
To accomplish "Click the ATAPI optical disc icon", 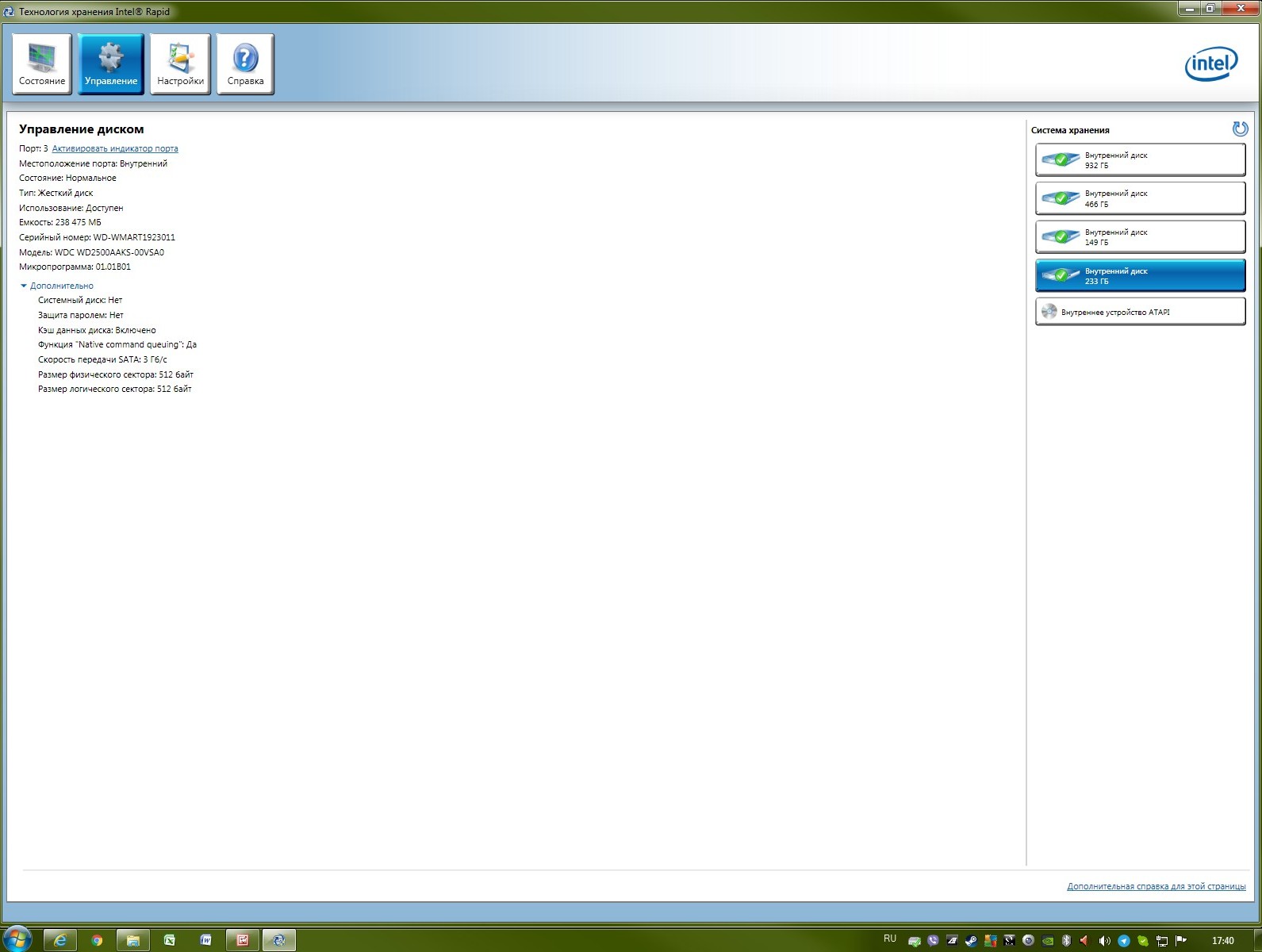I will click(1049, 311).
